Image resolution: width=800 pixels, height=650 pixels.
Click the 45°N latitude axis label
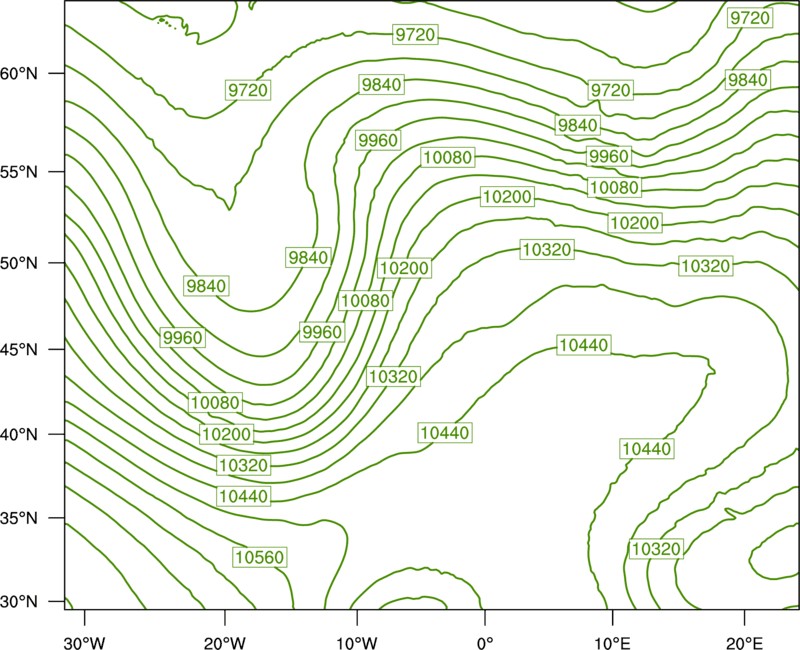point(19,349)
